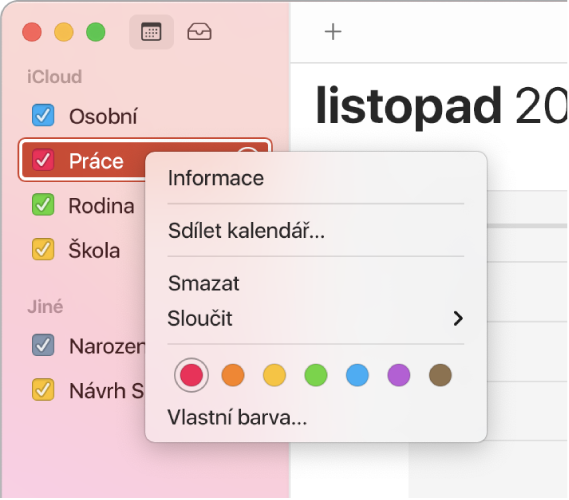Close the Calendar window red button
569x500 pixels.
point(32,32)
